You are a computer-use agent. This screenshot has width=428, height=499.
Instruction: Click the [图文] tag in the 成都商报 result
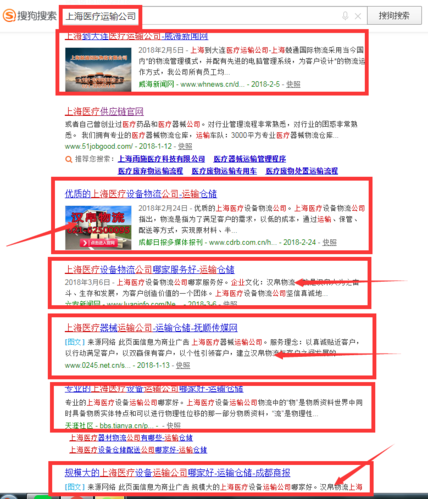75,487
